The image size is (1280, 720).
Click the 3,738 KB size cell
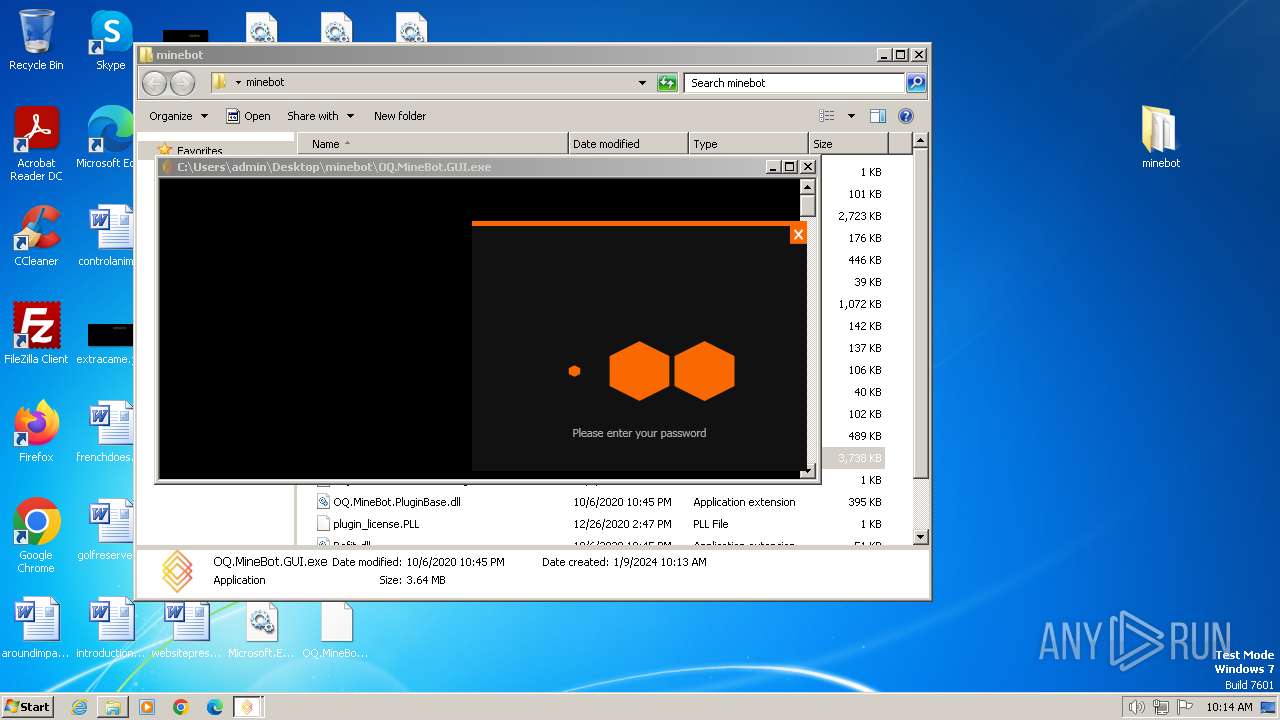pyautogui.click(x=859, y=458)
